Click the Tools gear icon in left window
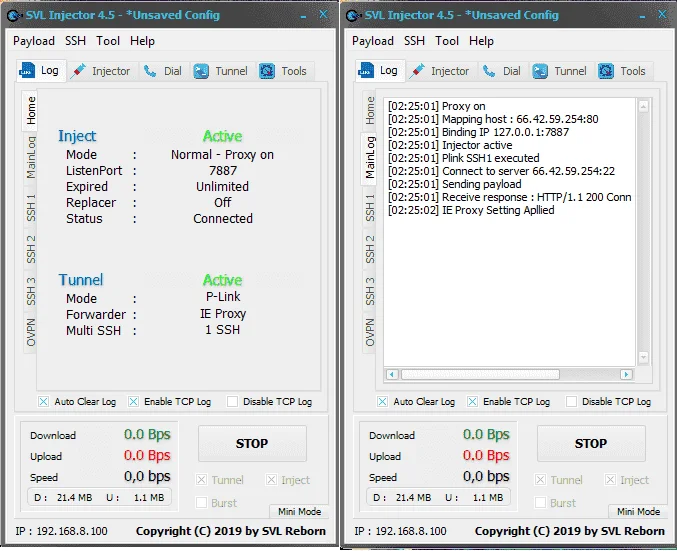677x551 pixels. click(267, 71)
